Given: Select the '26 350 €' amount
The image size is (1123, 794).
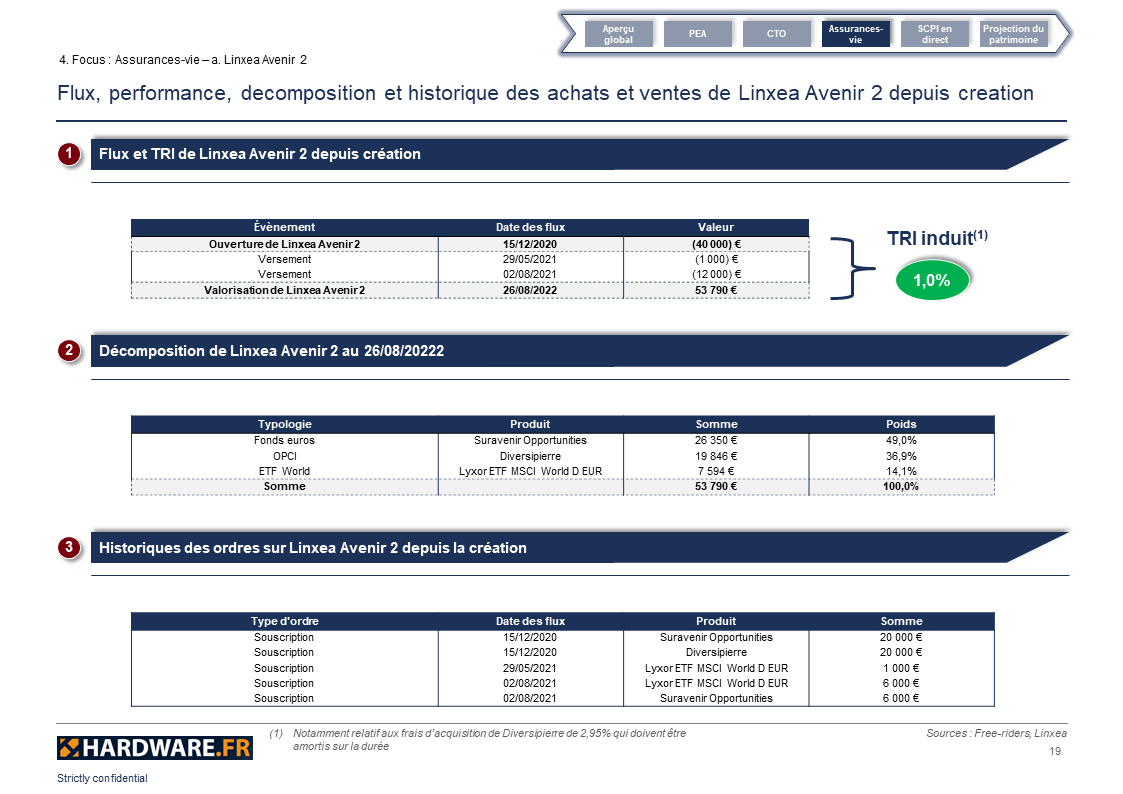Looking at the screenshot, I should tap(715, 440).
